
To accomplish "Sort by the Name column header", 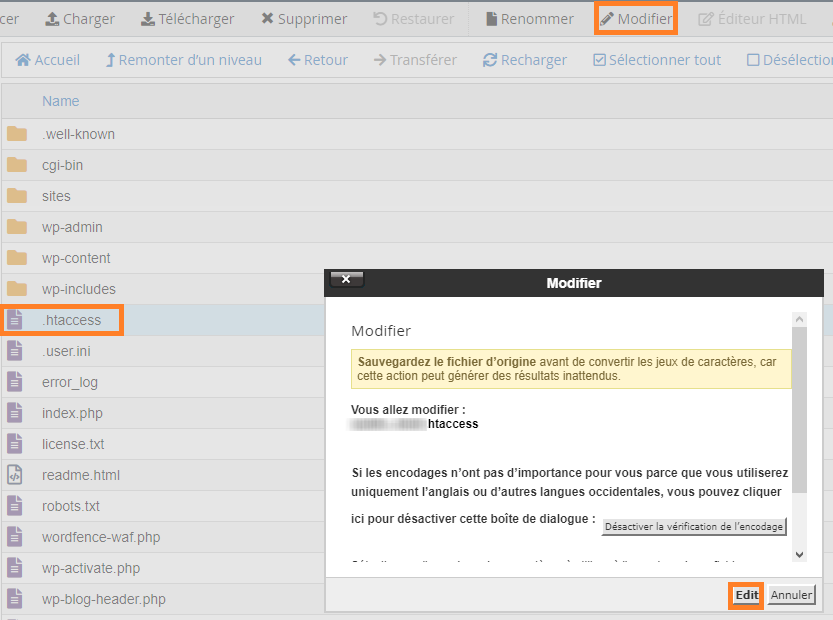I will pos(61,101).
